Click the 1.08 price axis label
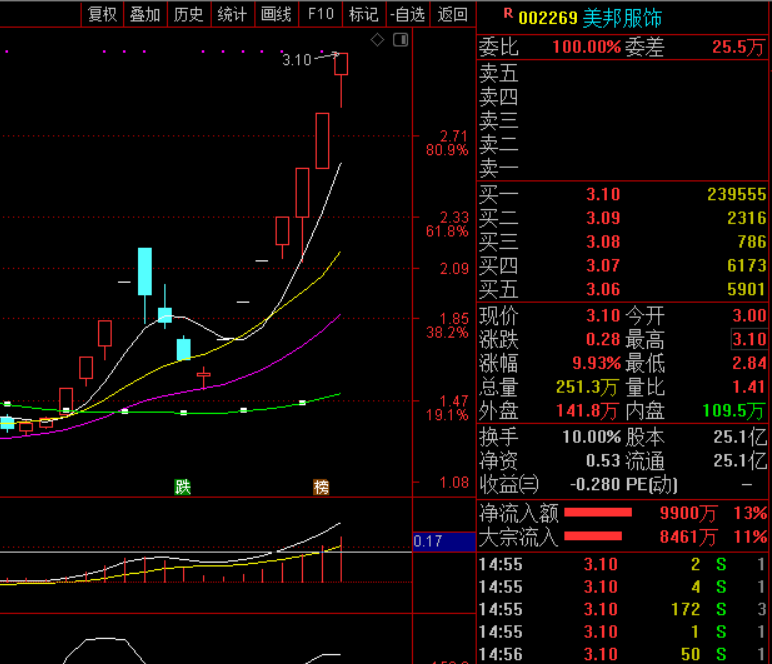The image size is (772, 664). [x=454, y=483]
